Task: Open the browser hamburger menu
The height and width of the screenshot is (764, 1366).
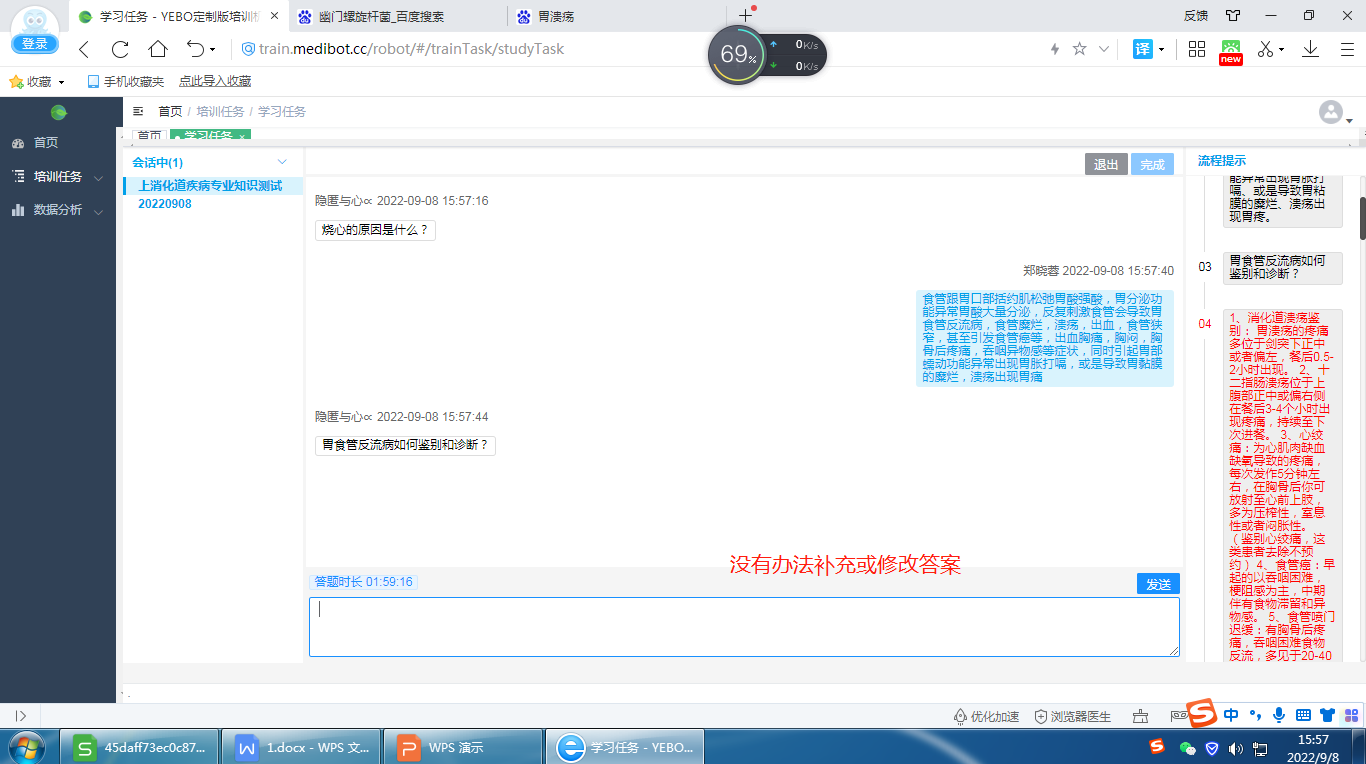Action: click(x=1346, y=49)
